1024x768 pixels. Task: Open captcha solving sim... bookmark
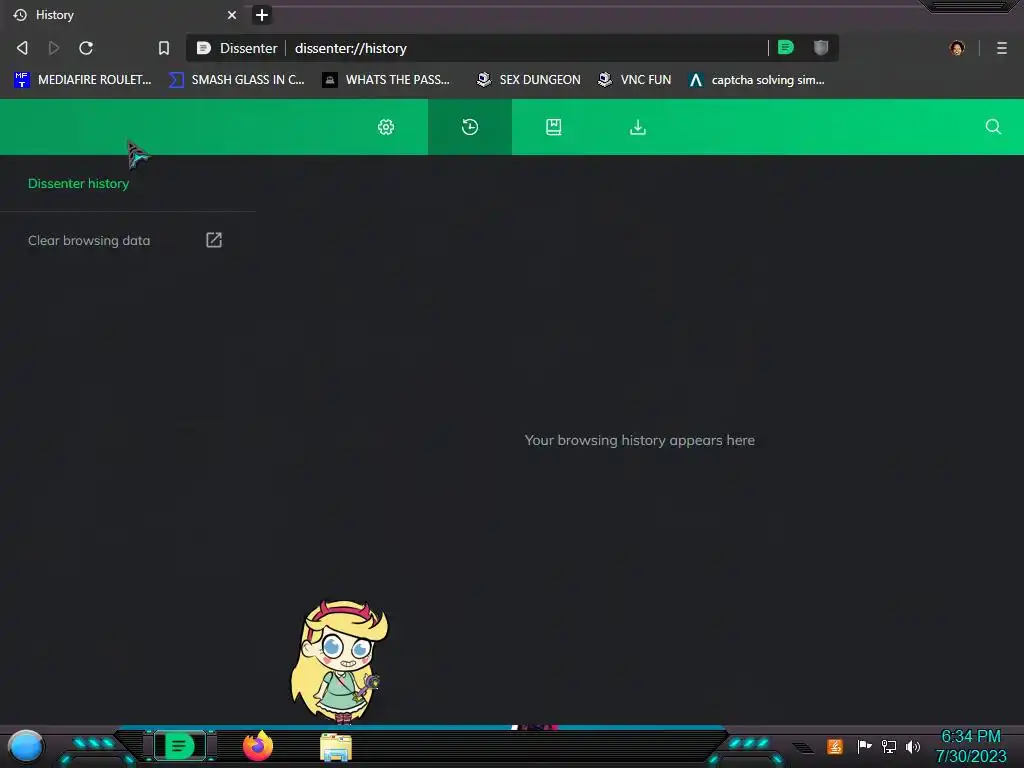tap(756, 80)
